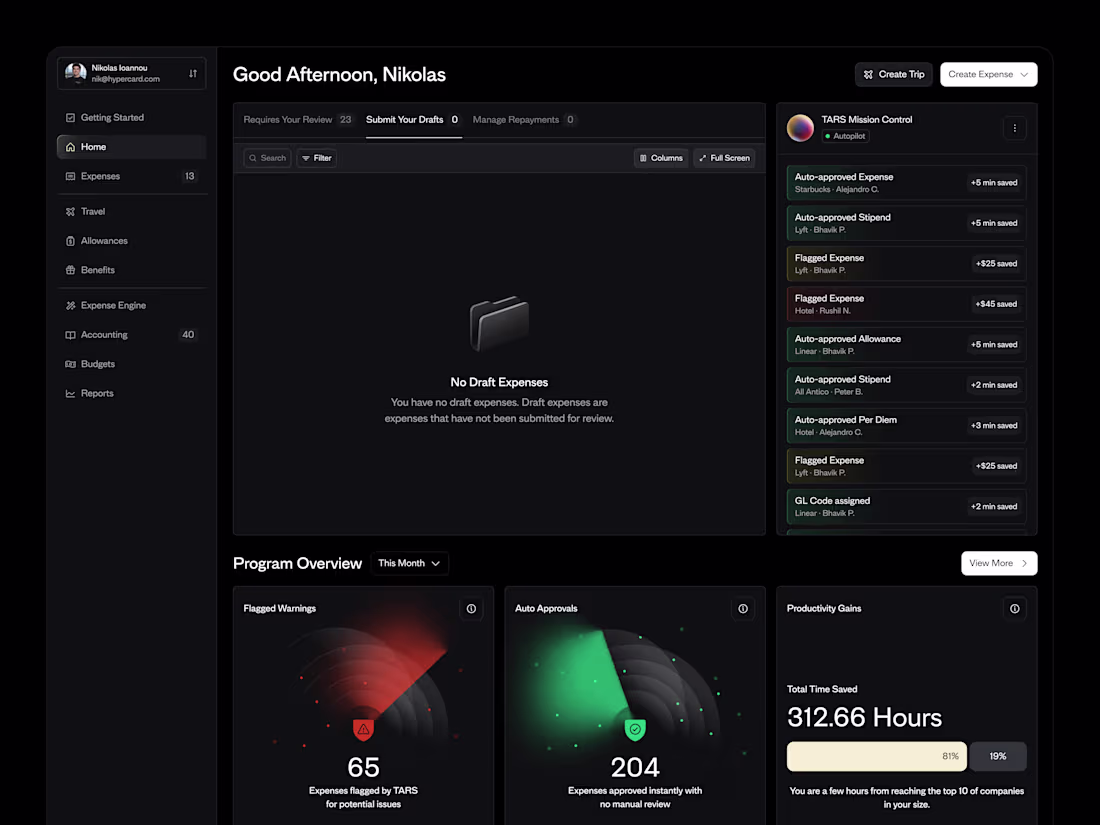Toggle the account switcher arrows
The width and height of the screenshot is (1100, 825).
[193, 74]
